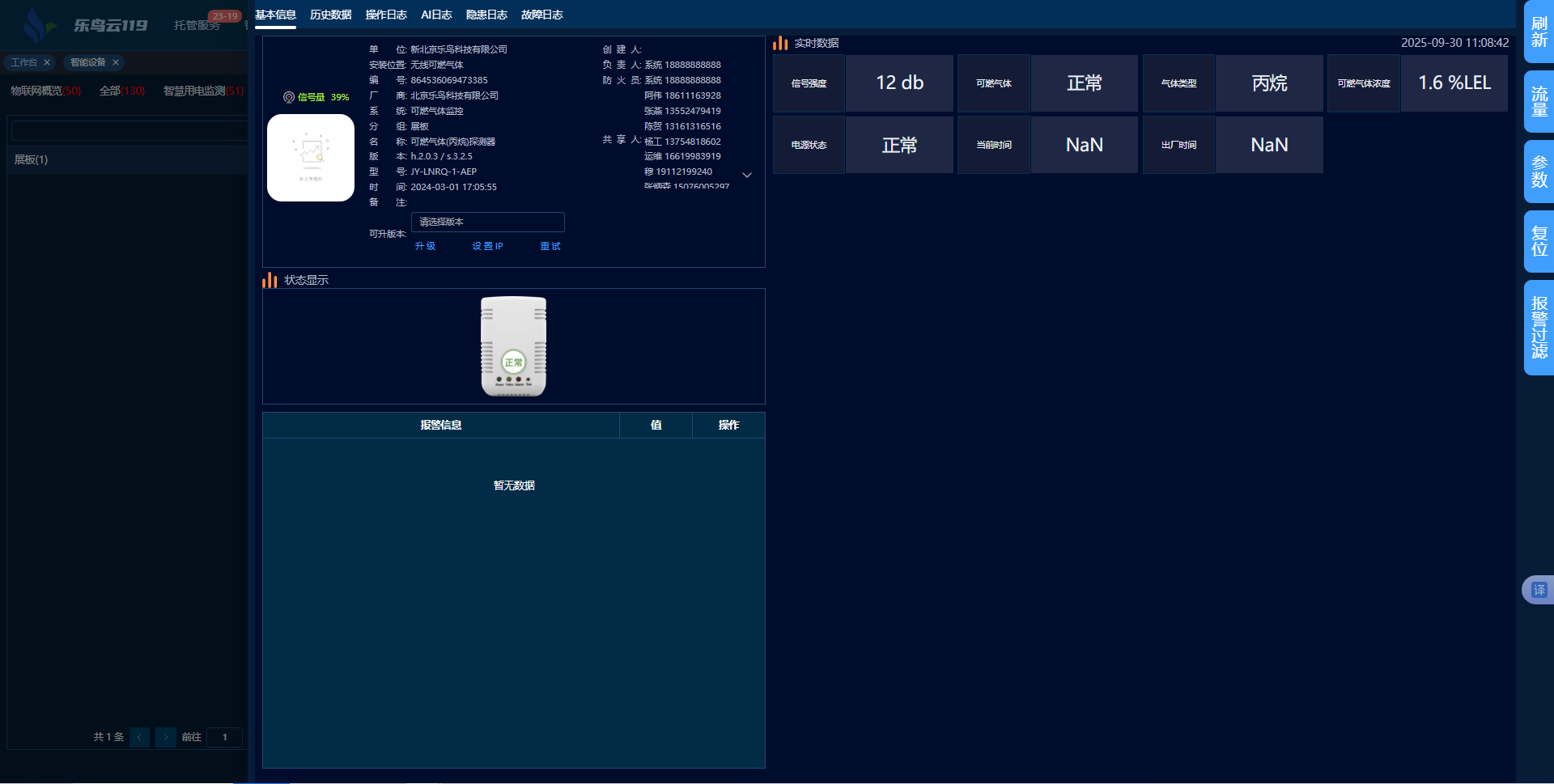Click the translate floating icon
Image resolution: width=1554 pixels, height=784 pixels.
(1538, 590)
